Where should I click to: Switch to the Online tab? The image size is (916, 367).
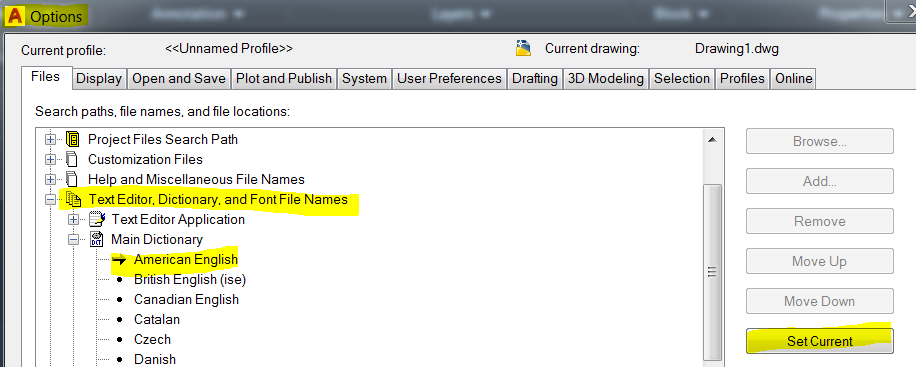tap(793, 79)
